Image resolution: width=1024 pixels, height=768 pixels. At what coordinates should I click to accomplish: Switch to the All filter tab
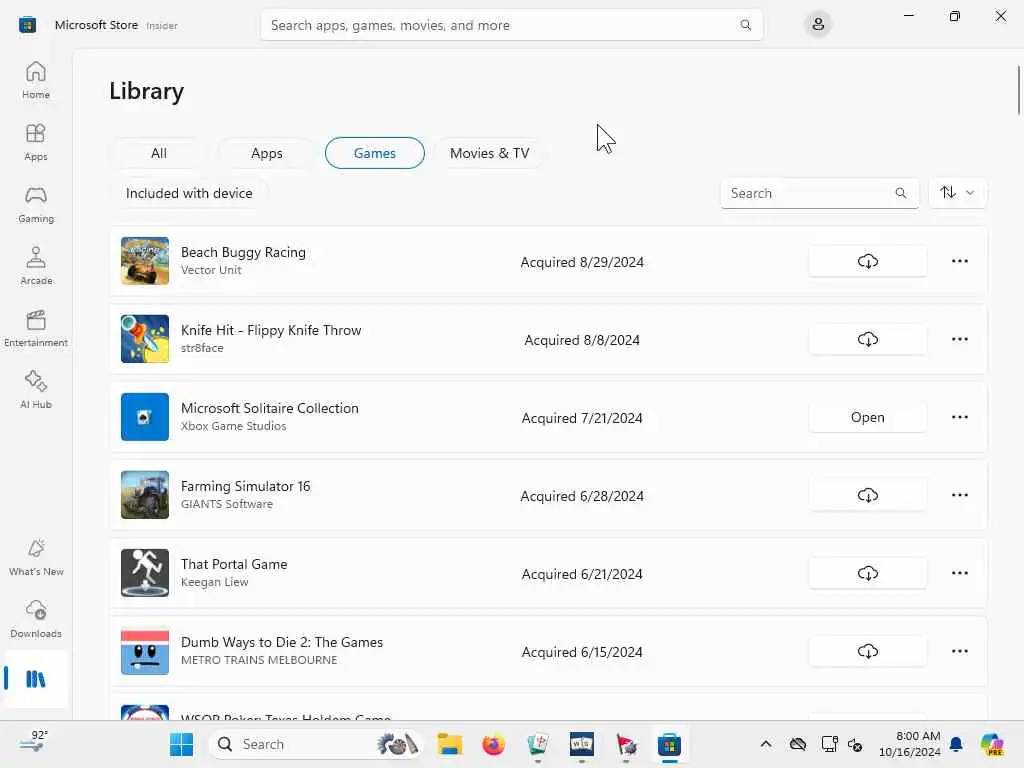click(159, 153)
